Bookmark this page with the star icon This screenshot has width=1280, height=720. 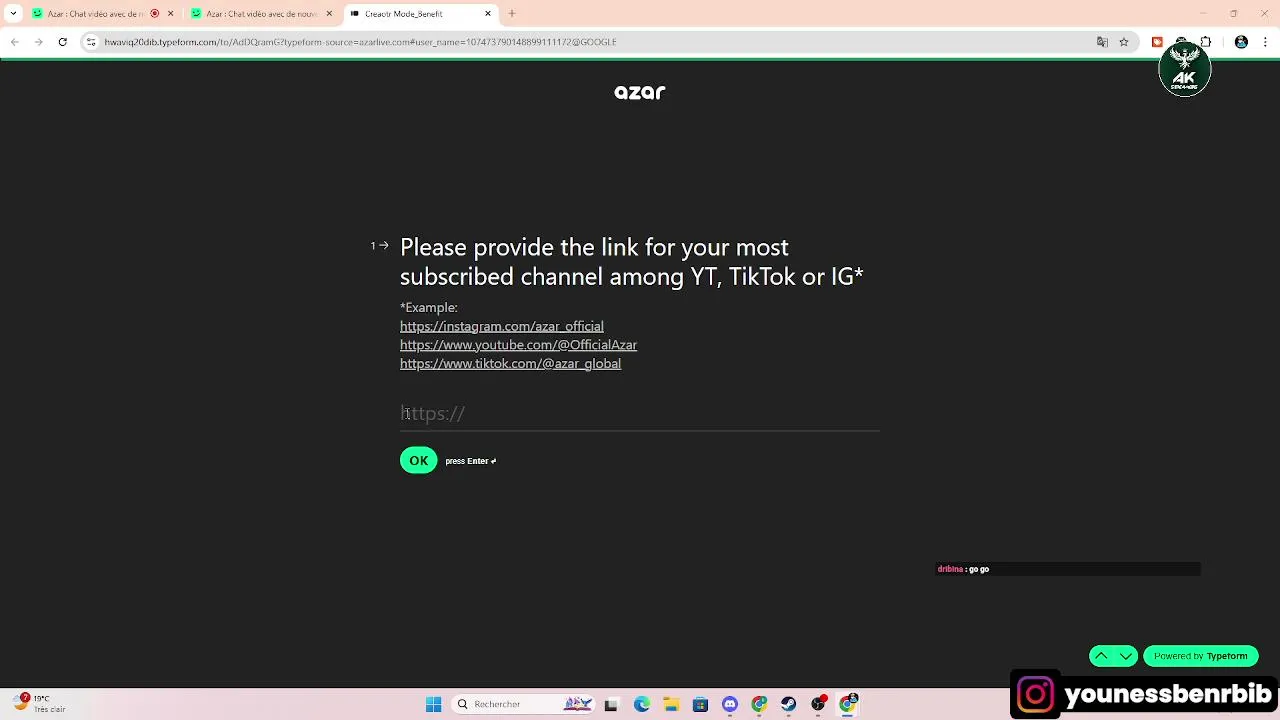pos(1124,42)
